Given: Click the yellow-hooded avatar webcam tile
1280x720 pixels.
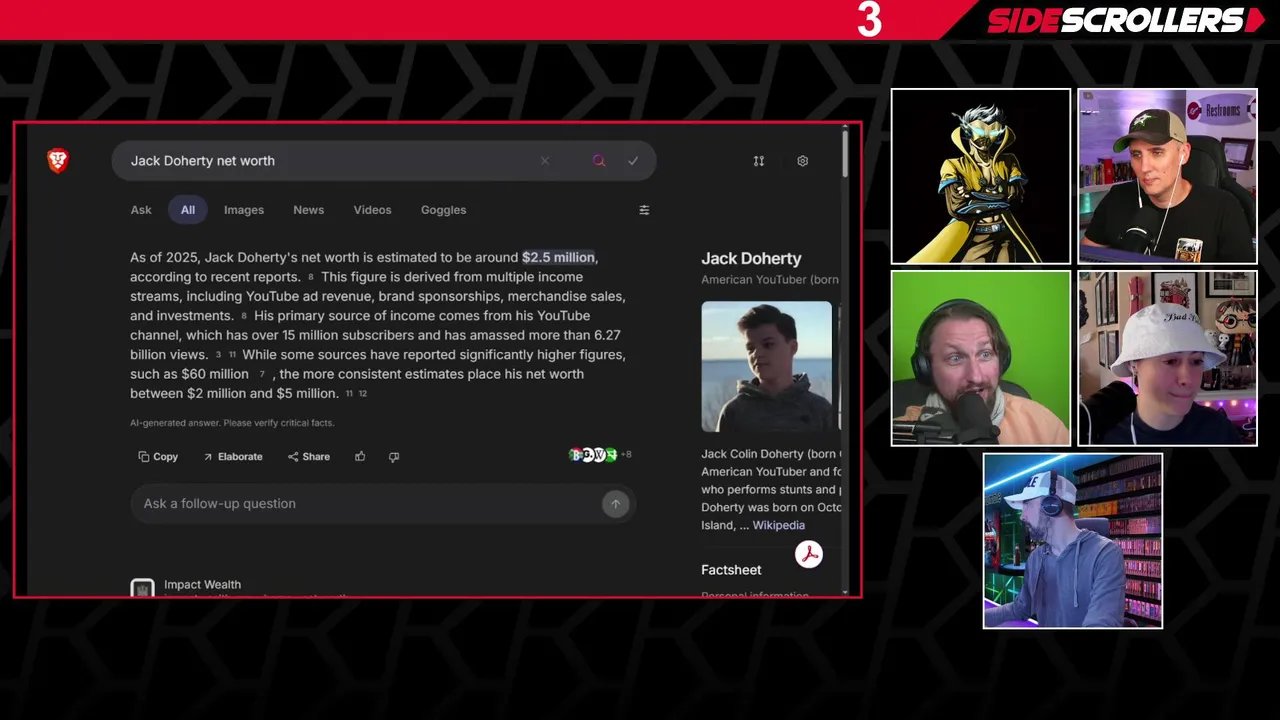Looking at the screenshot, I should 981,176.
